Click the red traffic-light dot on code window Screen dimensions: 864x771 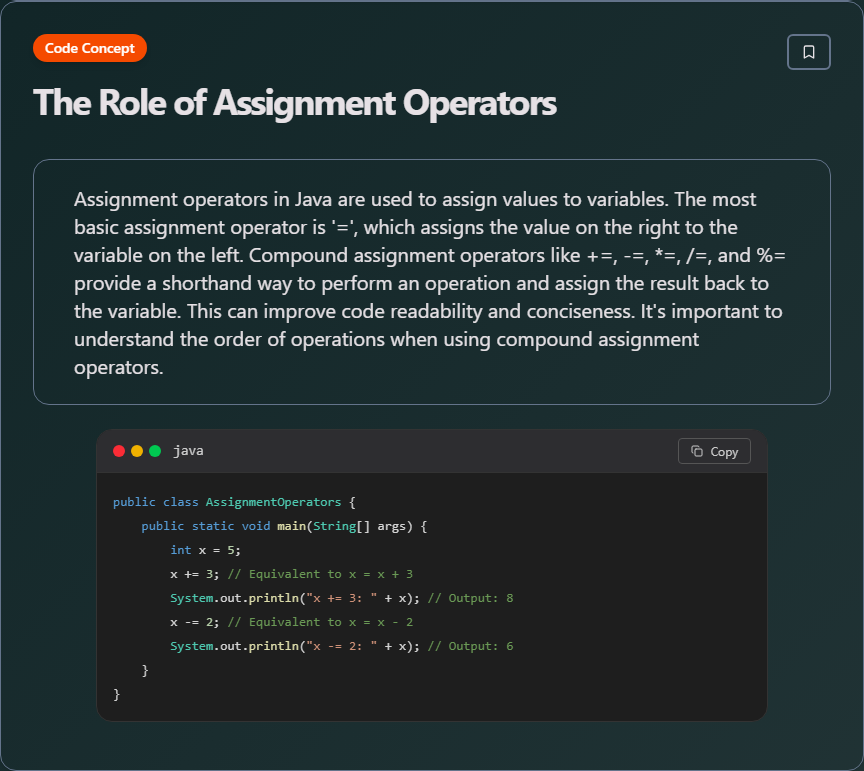tap(118, 450)
